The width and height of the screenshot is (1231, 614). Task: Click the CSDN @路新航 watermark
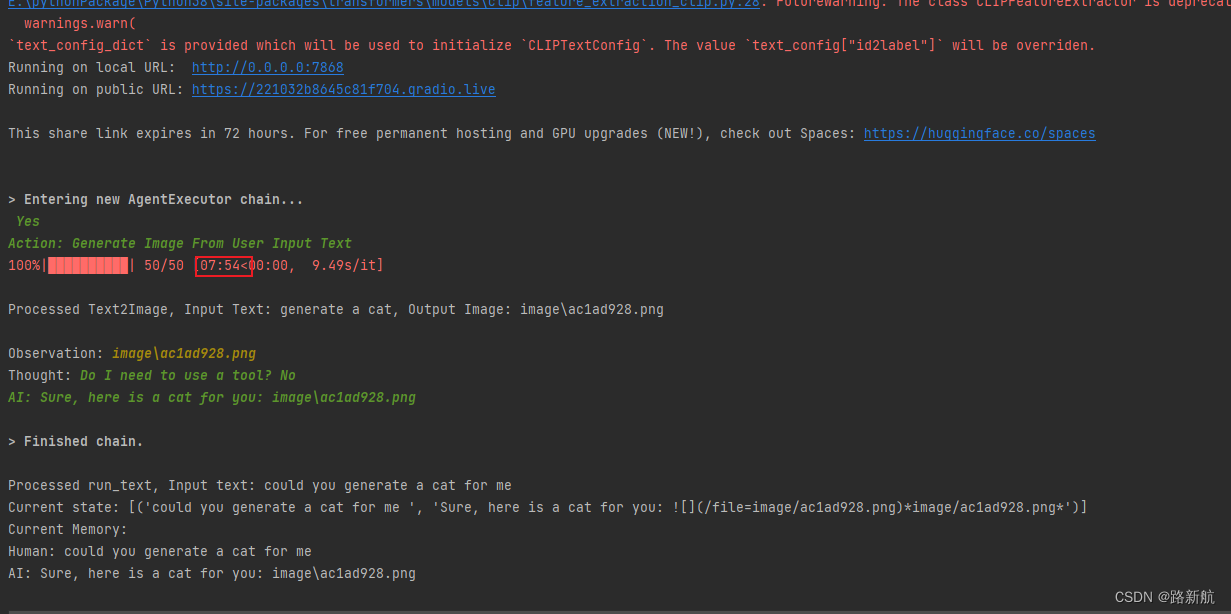coord(1163,597)
